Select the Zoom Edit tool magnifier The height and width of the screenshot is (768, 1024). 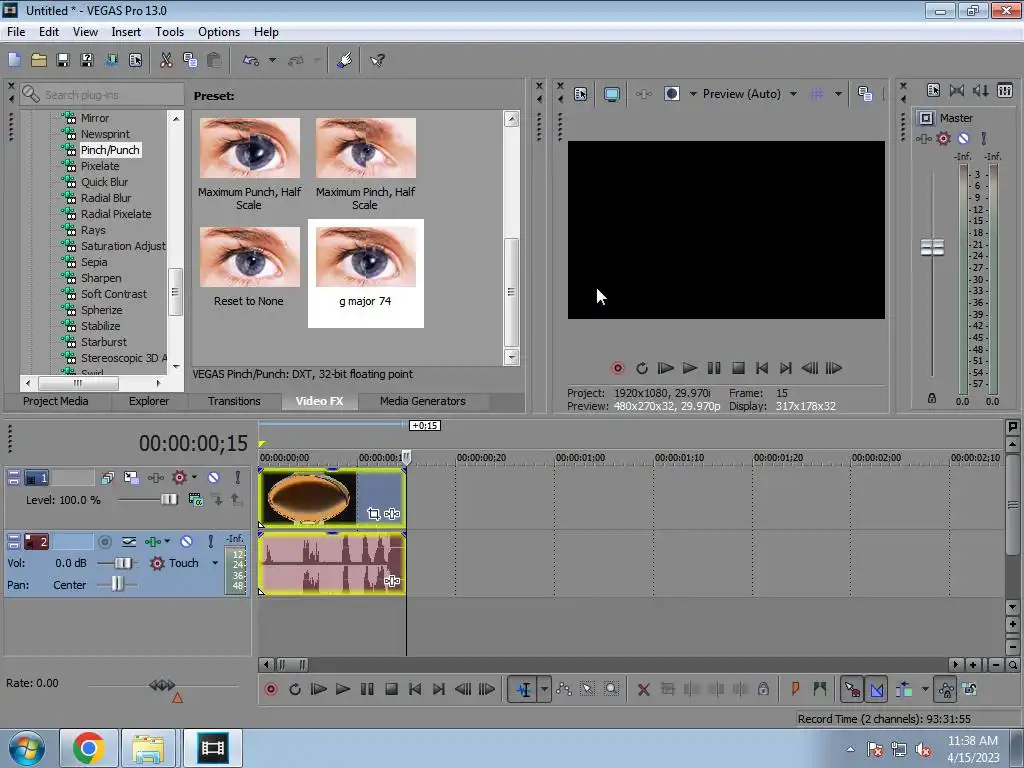point(611,689)
